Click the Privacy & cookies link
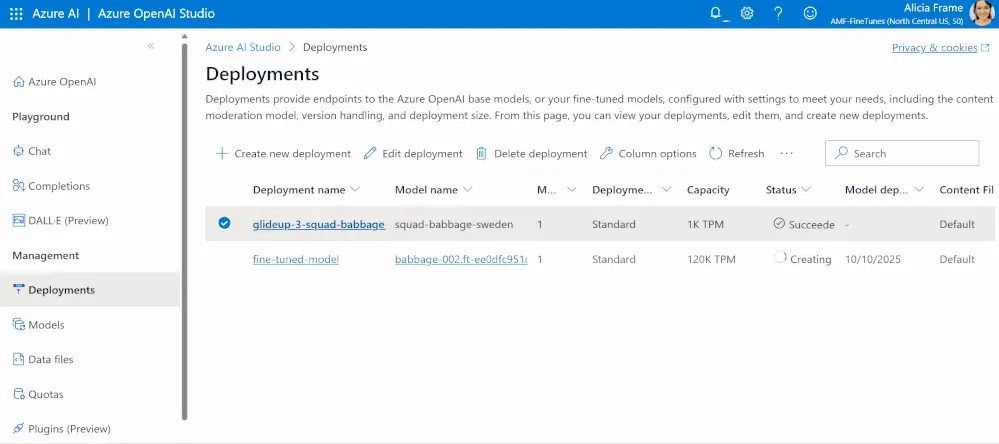This screenshot has height=444, width=999. tap(935, 48)
